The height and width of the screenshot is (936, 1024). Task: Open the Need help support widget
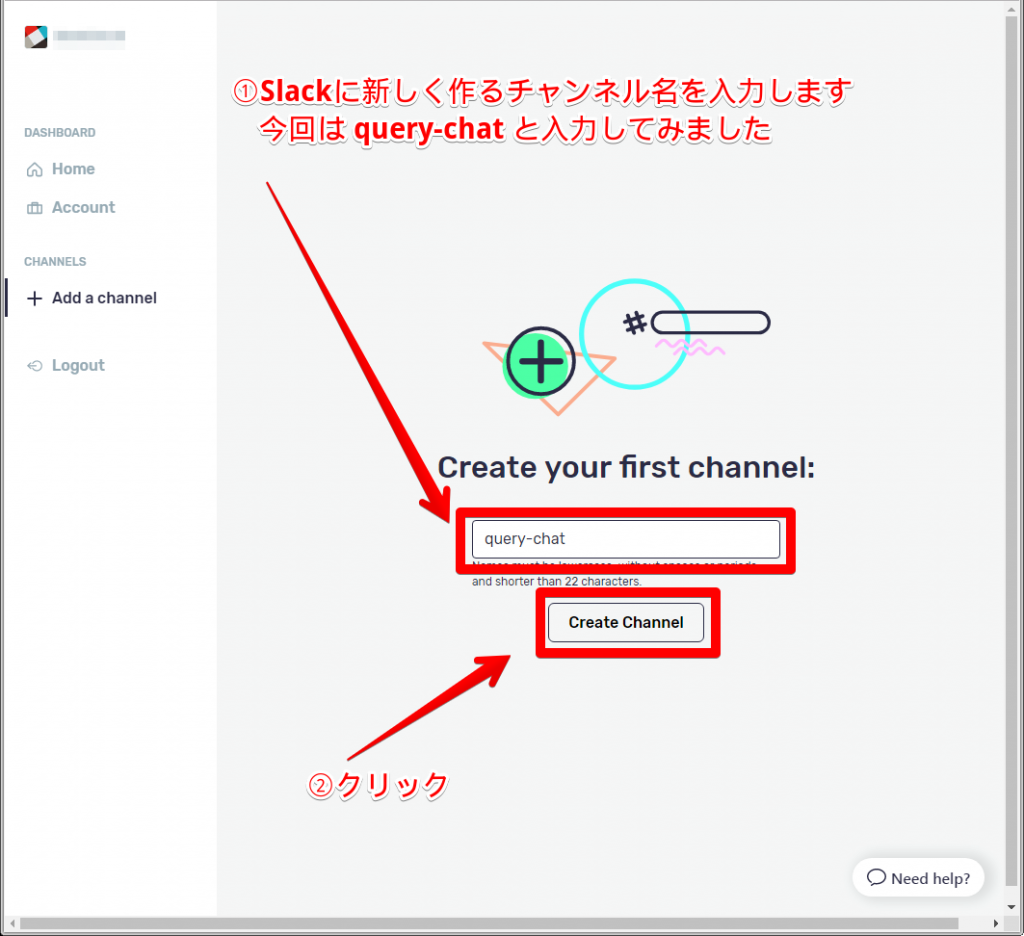[918, 878]
